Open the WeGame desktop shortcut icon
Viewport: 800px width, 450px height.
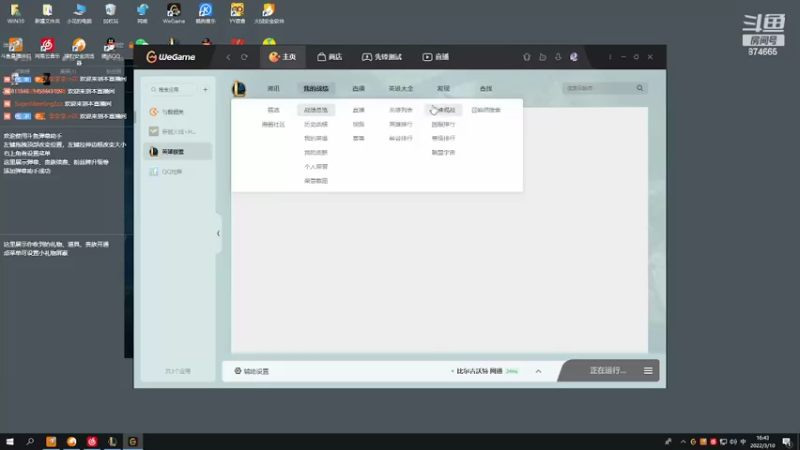[x=173, y=13]
